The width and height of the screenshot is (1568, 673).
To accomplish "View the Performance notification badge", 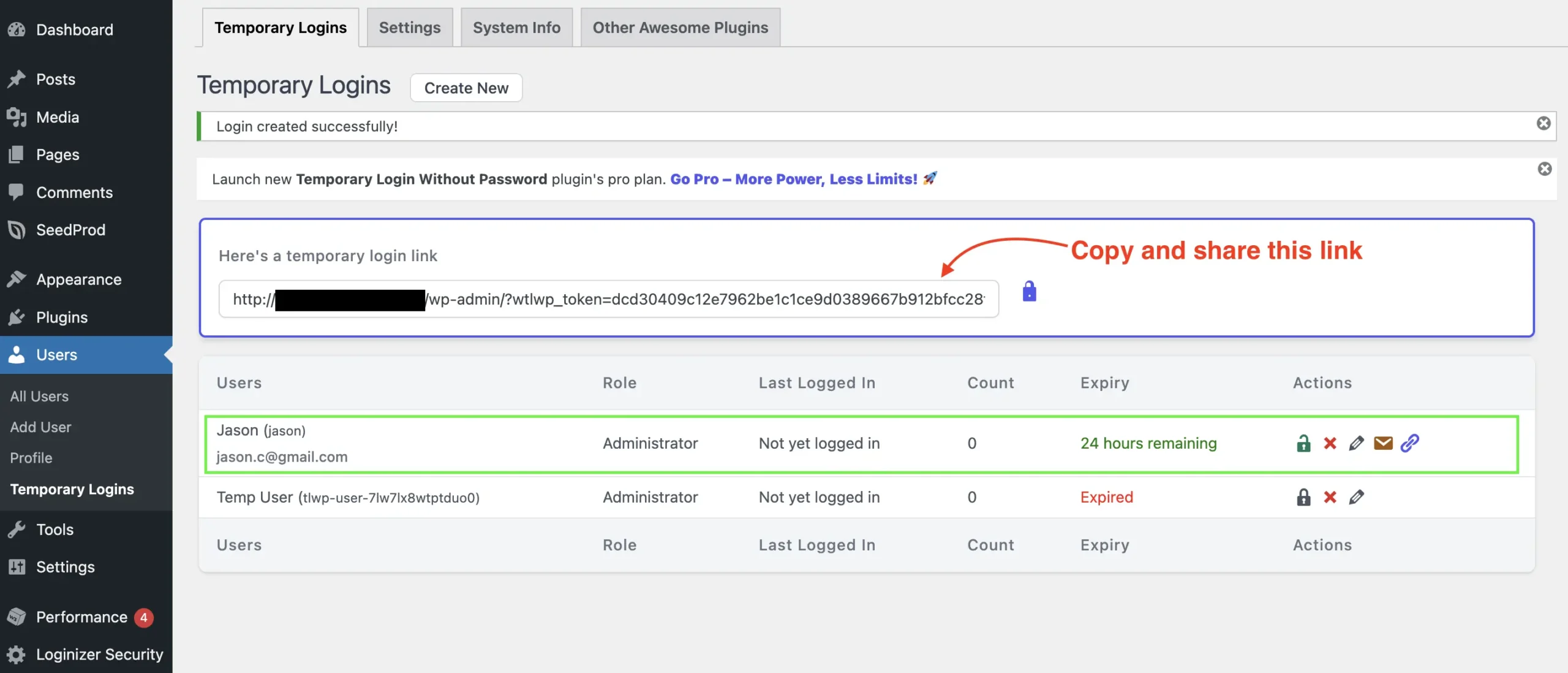I will [143, 617].
